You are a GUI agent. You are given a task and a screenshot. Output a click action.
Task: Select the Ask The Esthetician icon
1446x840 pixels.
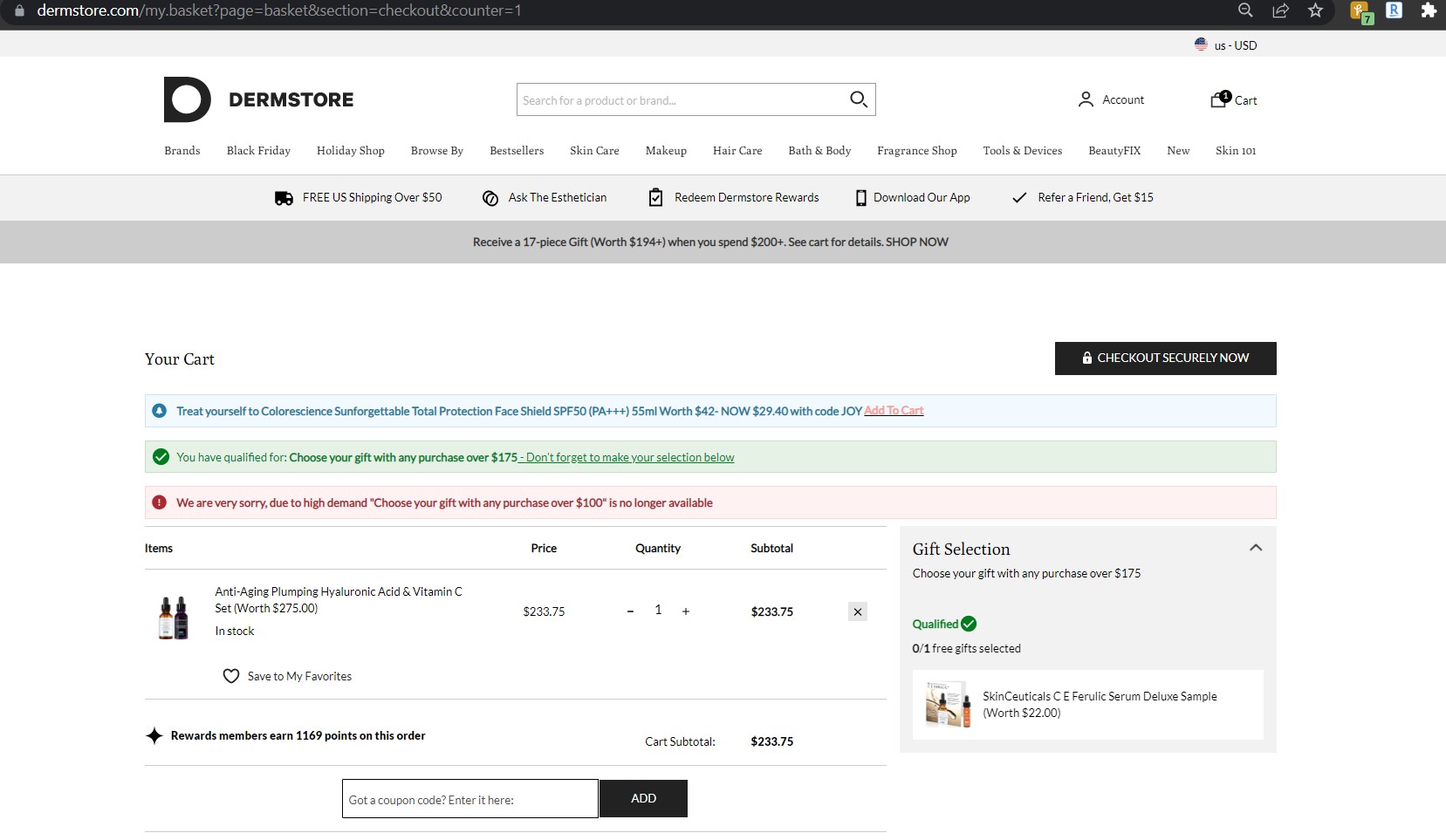pyautogui.click(x=490, y=198)
